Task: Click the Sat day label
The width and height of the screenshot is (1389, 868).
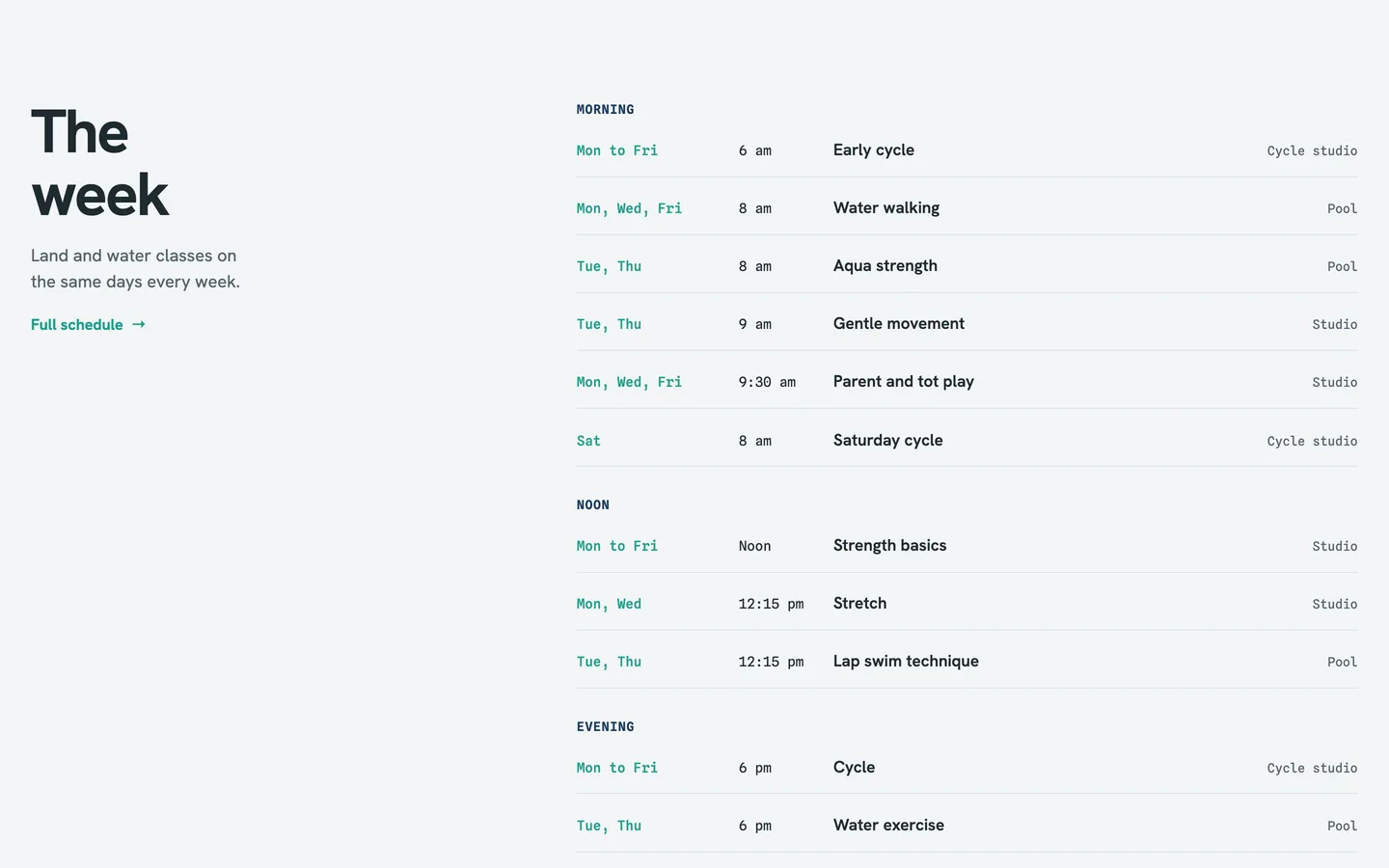Action: tap(588, 441)
